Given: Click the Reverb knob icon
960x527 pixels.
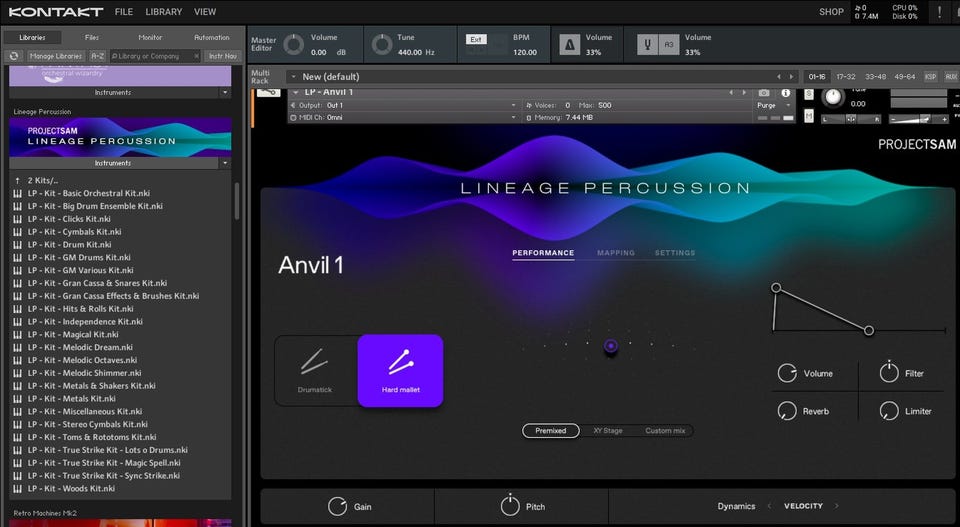Looking at the screenshot, I should click(788, 411).
